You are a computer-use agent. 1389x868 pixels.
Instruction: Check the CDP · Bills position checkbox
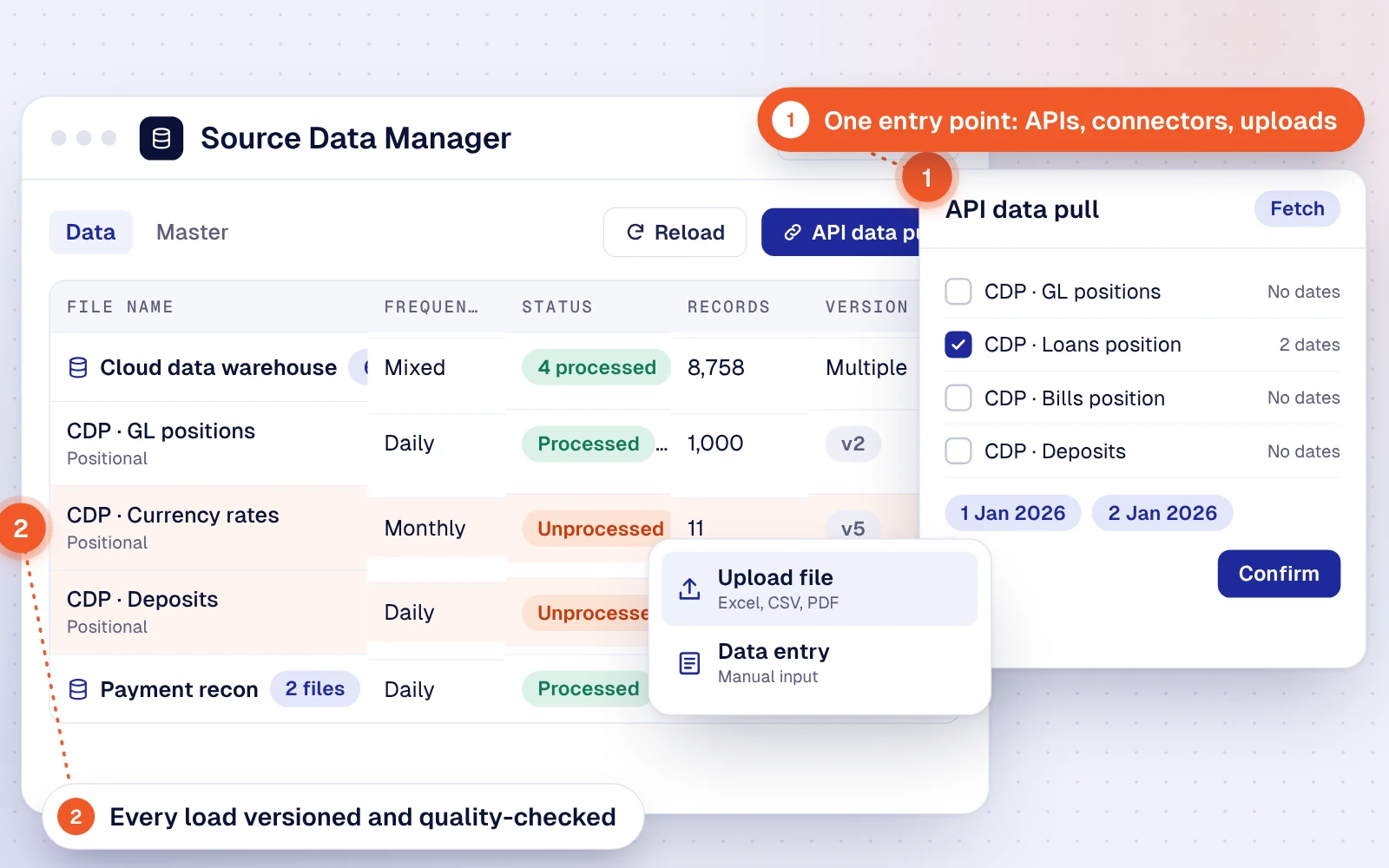958,398
